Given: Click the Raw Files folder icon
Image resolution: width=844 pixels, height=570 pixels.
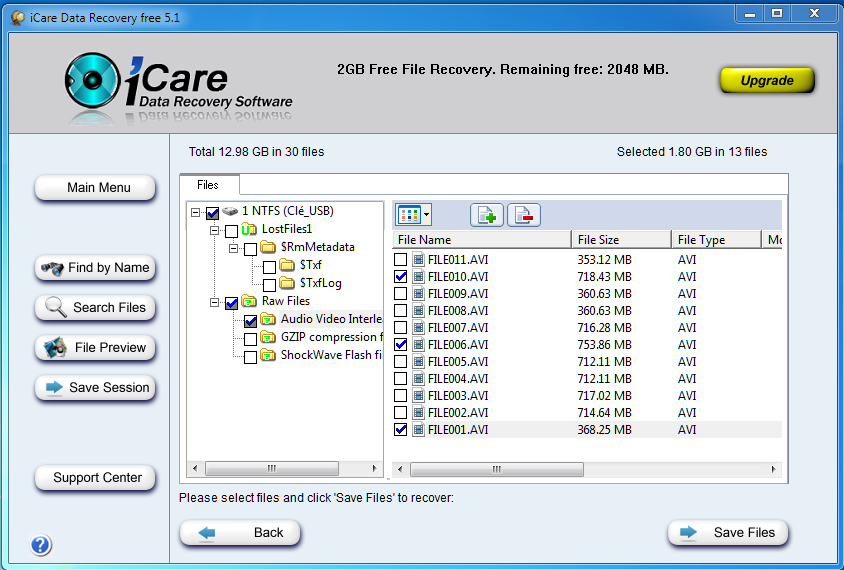Looking at the screenshot, I should pyautogui.click(x=249, y=301).
